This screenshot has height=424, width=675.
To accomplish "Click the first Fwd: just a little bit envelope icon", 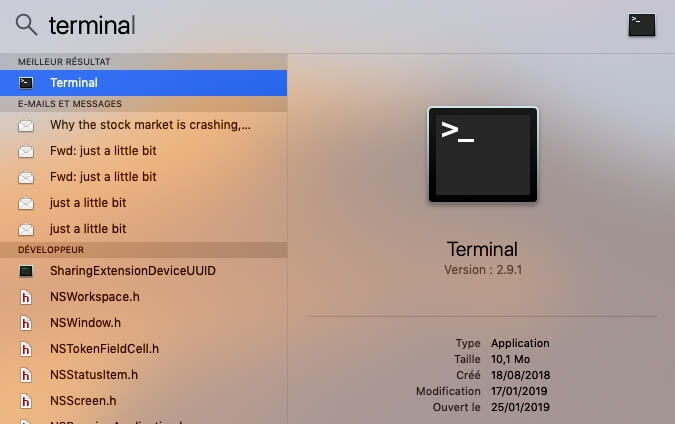I will [26, 151].
